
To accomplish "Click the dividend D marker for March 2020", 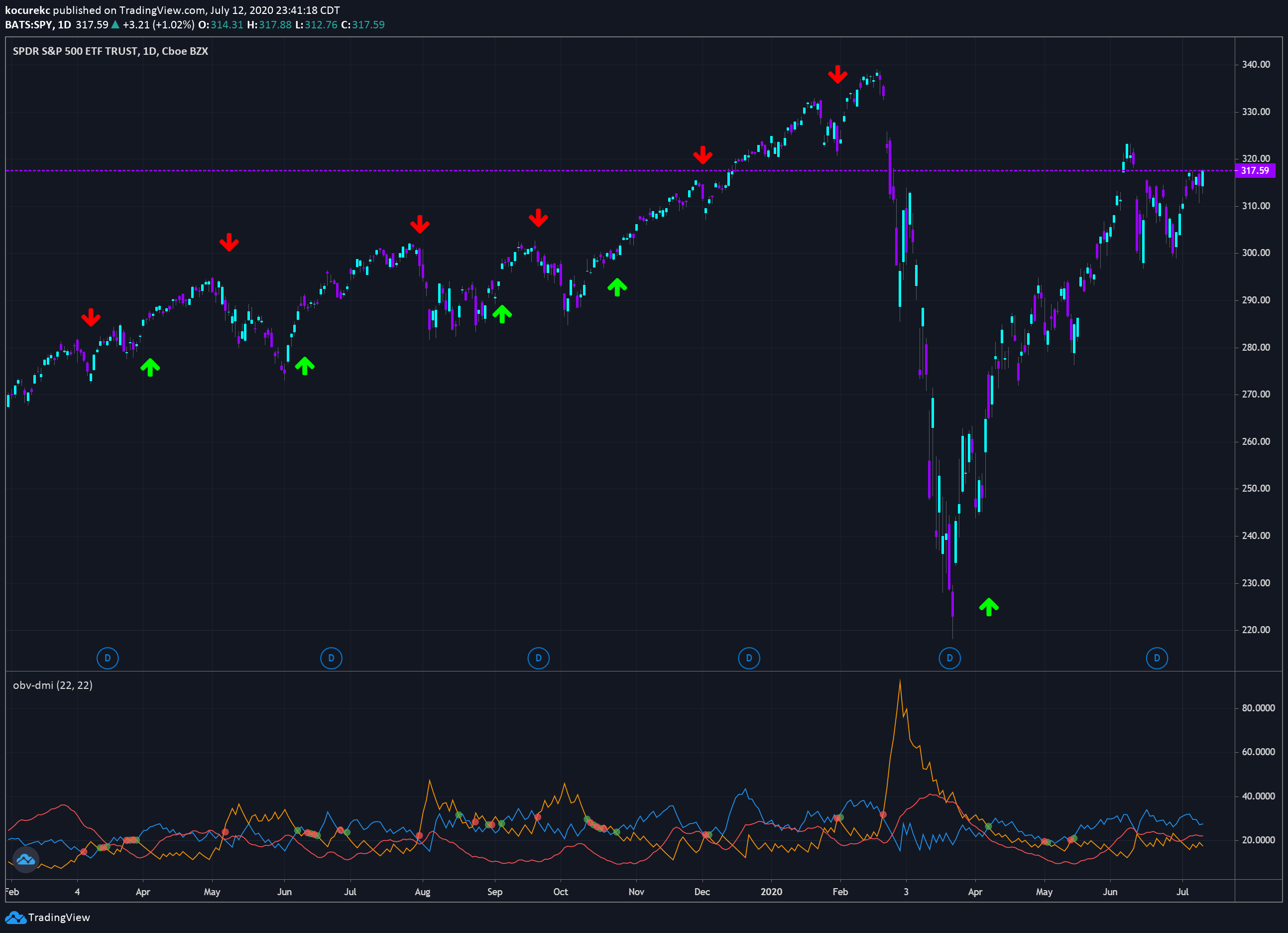I will [949, 658].
